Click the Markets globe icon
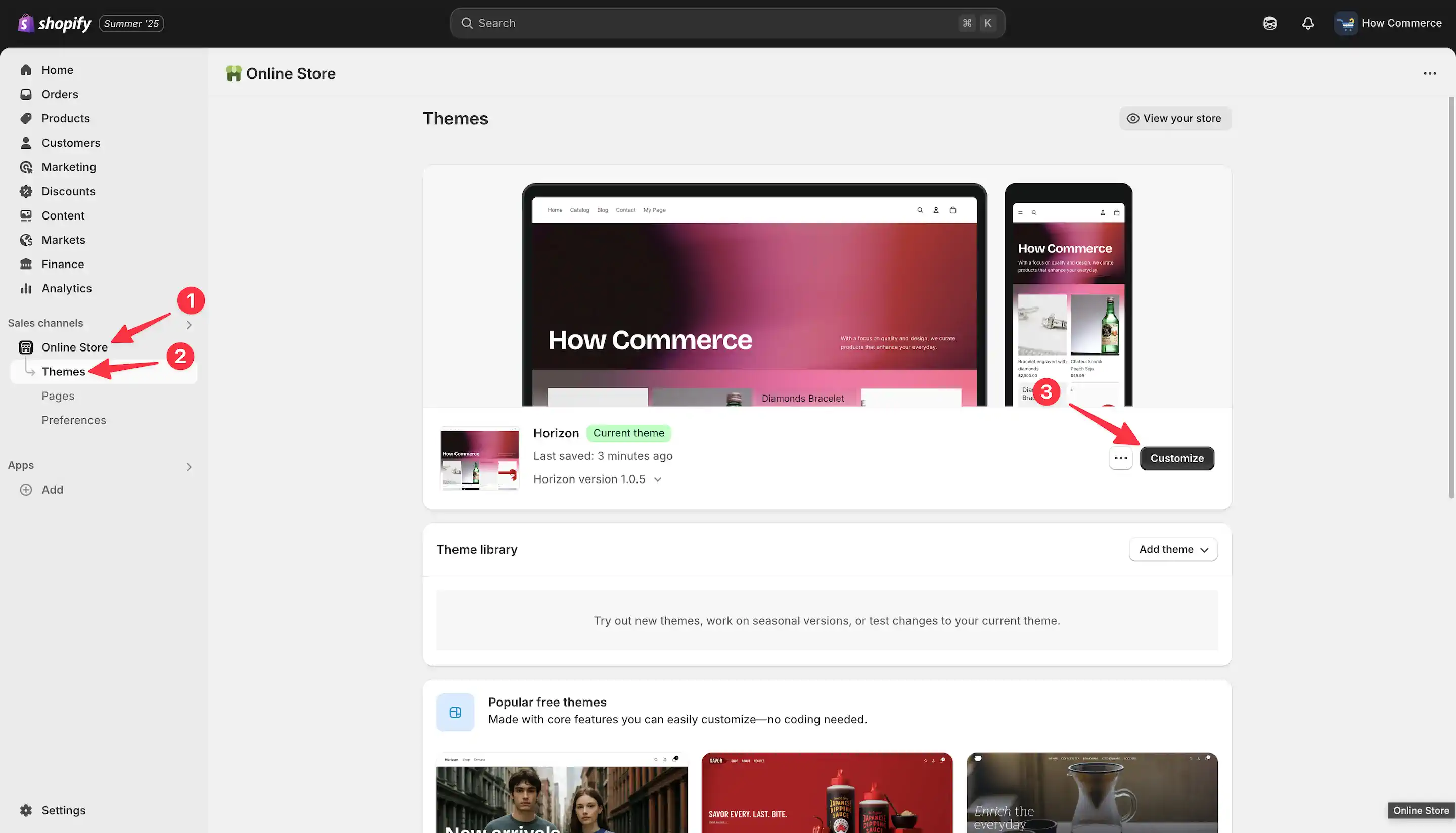The width and height of the screenshot is (1456, 833). pyautogui.click(x=26, y=240)
